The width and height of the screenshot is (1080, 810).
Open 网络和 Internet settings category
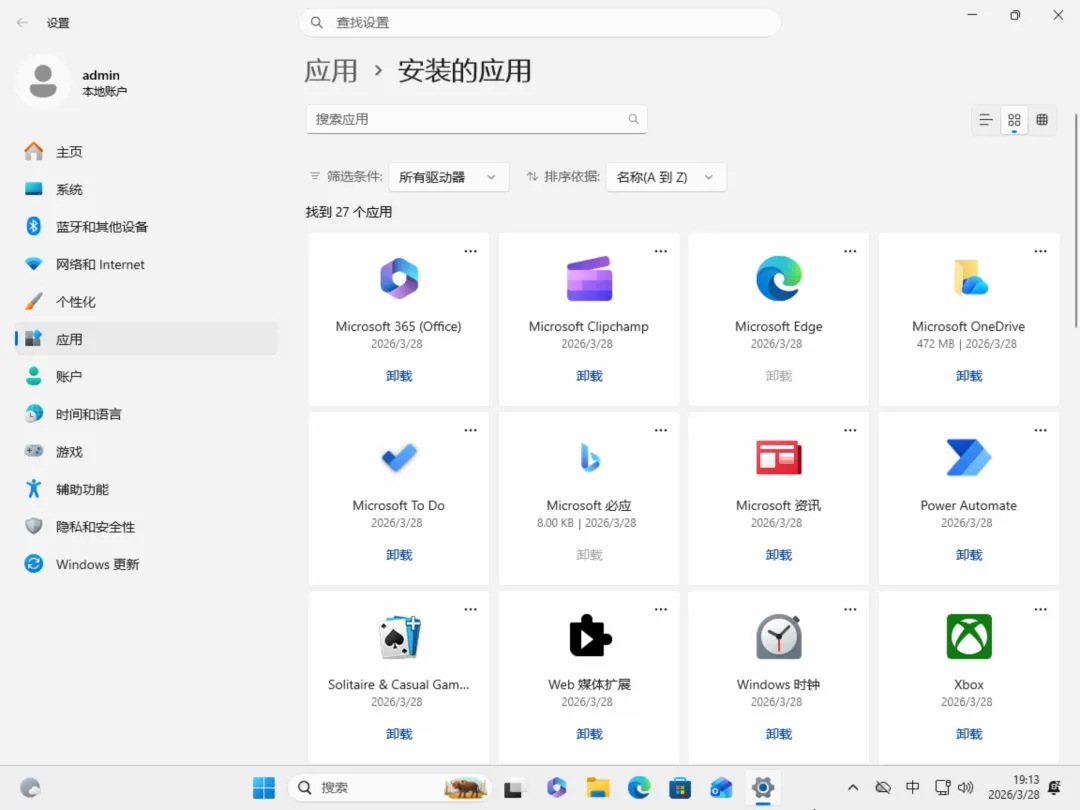pos(146,264)
